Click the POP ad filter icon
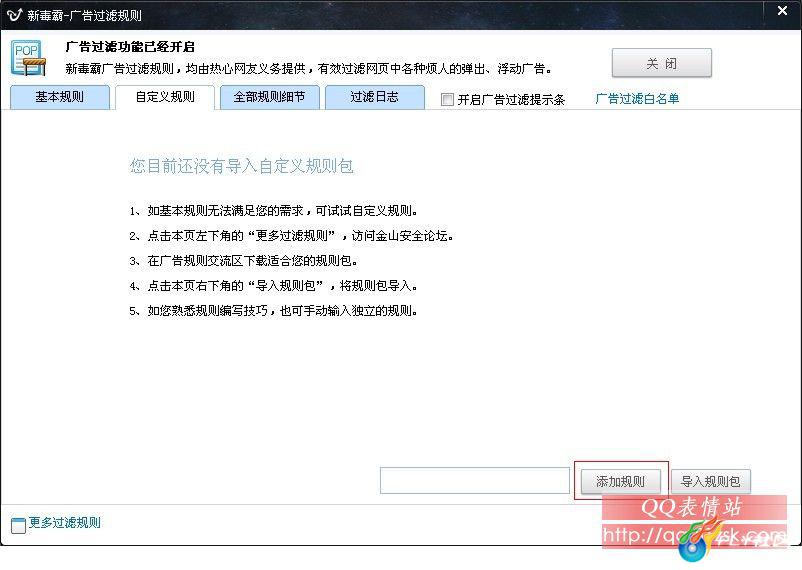The image size is (802, 570). 28,58
